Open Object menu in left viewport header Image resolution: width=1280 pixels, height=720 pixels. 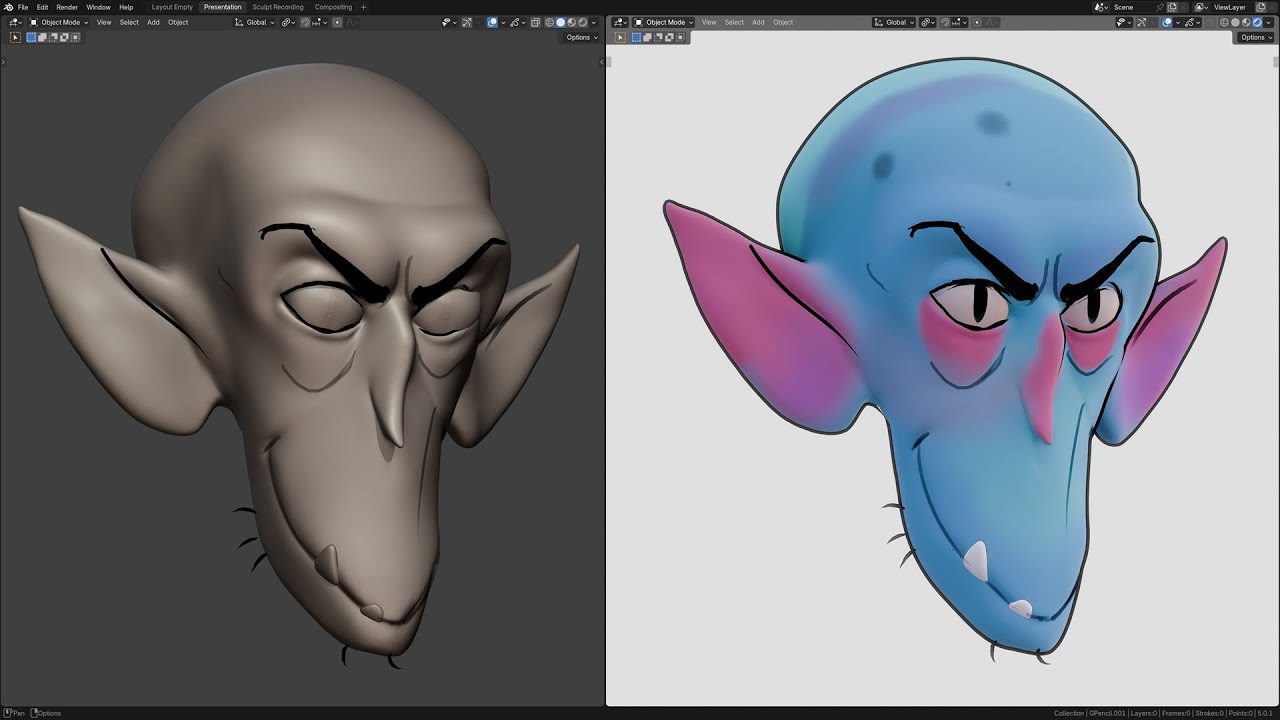[x=178, y=22]
